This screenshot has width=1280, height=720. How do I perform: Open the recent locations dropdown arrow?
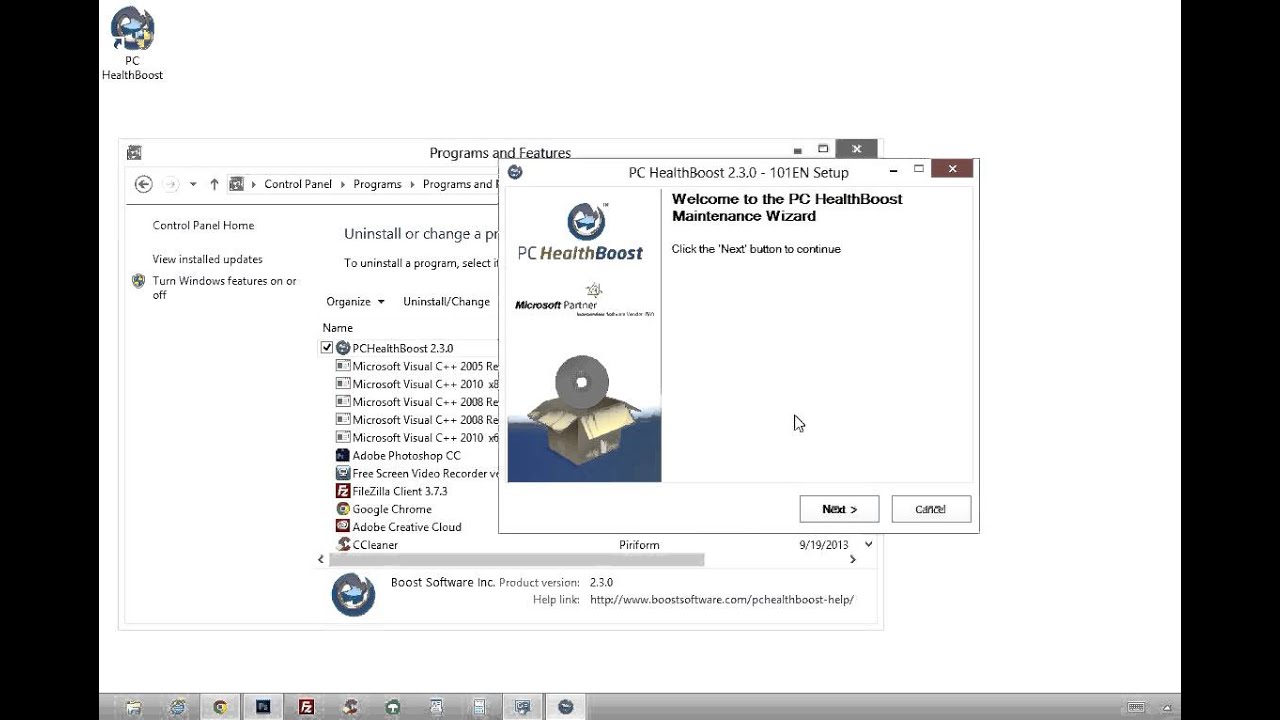[193, 184]
